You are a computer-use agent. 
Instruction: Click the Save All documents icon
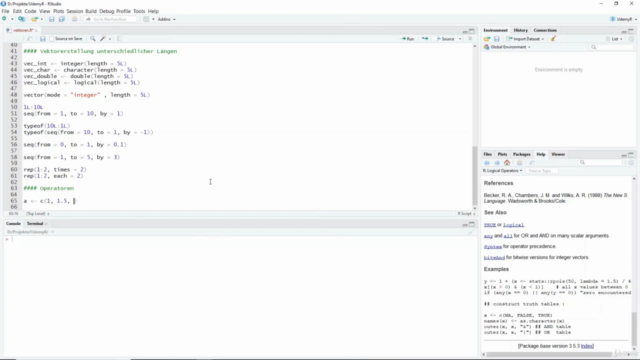point(62,19)
